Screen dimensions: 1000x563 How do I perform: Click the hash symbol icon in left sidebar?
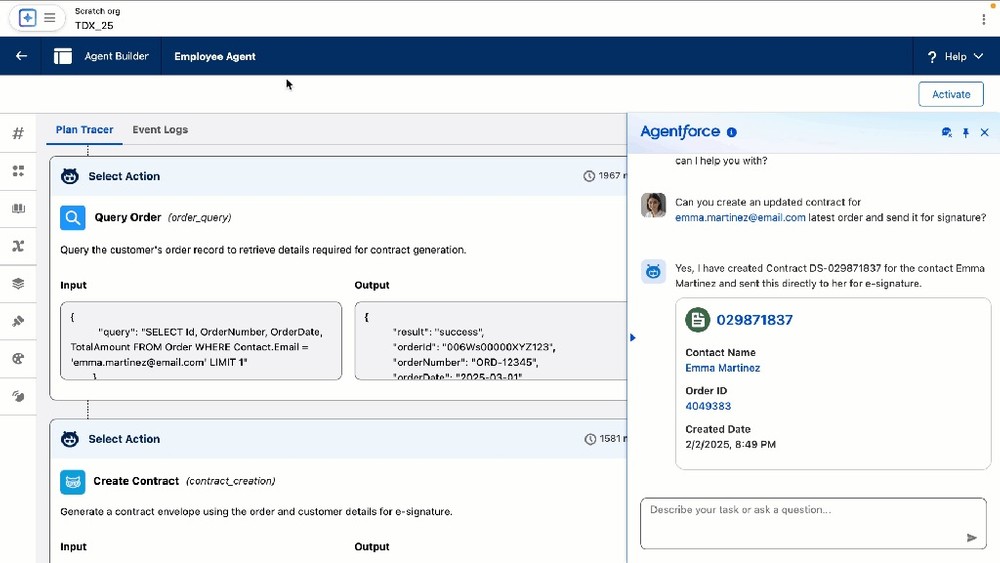click(x=18, y=134)
